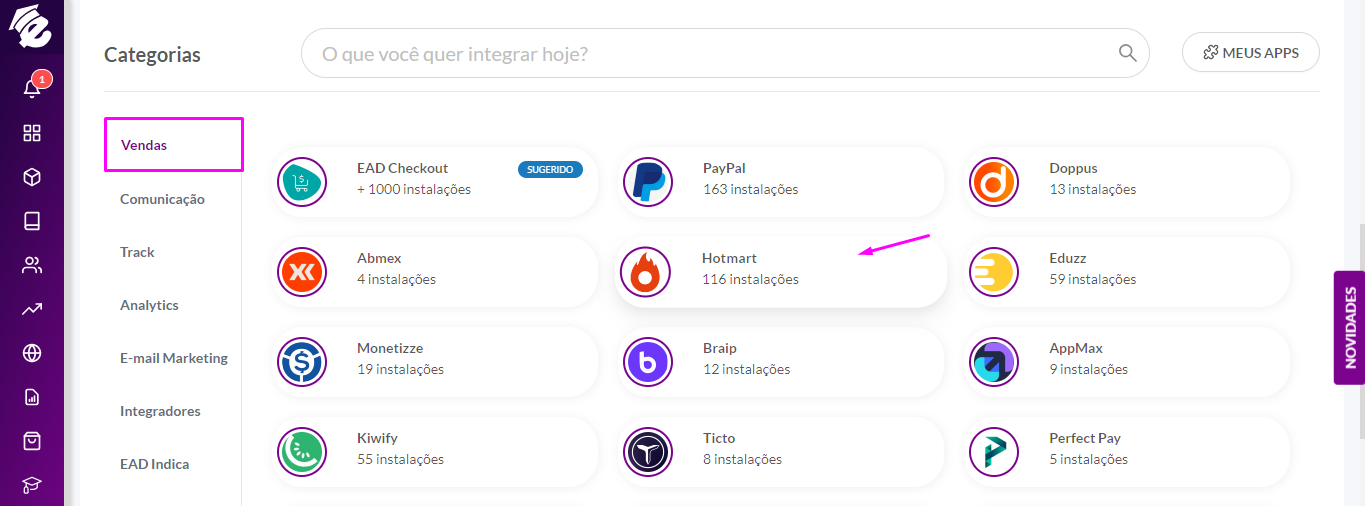The height and width of the screenshot is (506, 1365).
Task: Open the dashboard grid icon
Action: 32,134
